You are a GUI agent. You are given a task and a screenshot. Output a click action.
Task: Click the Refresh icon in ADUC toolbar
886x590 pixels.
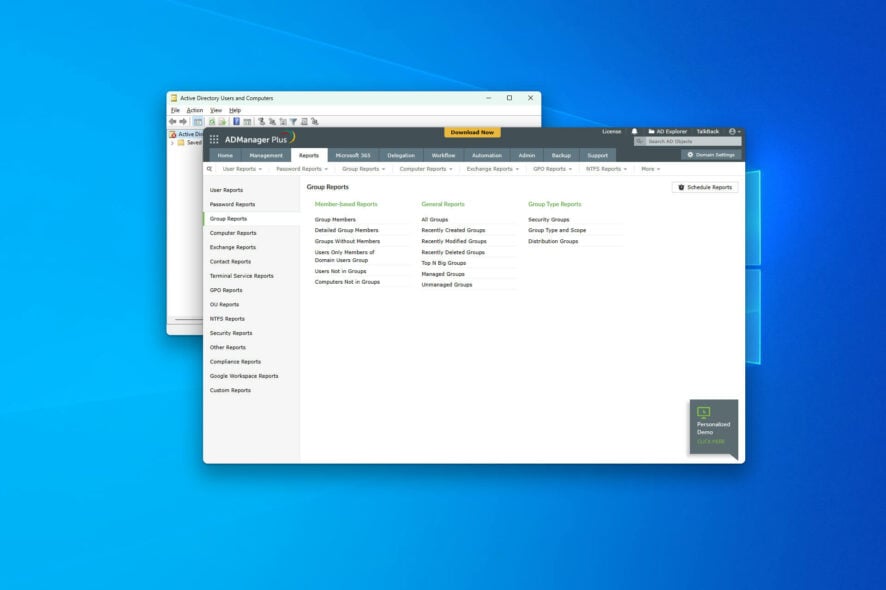(211, 120)
